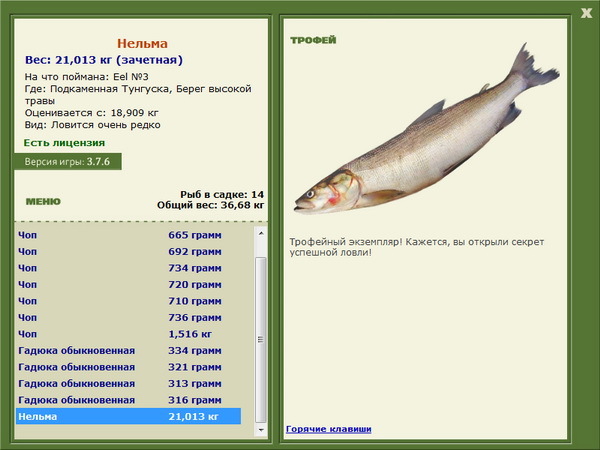Click the Нельма trophy fish picture
Screen dimensions: 600x450
(x=427, y=128)
